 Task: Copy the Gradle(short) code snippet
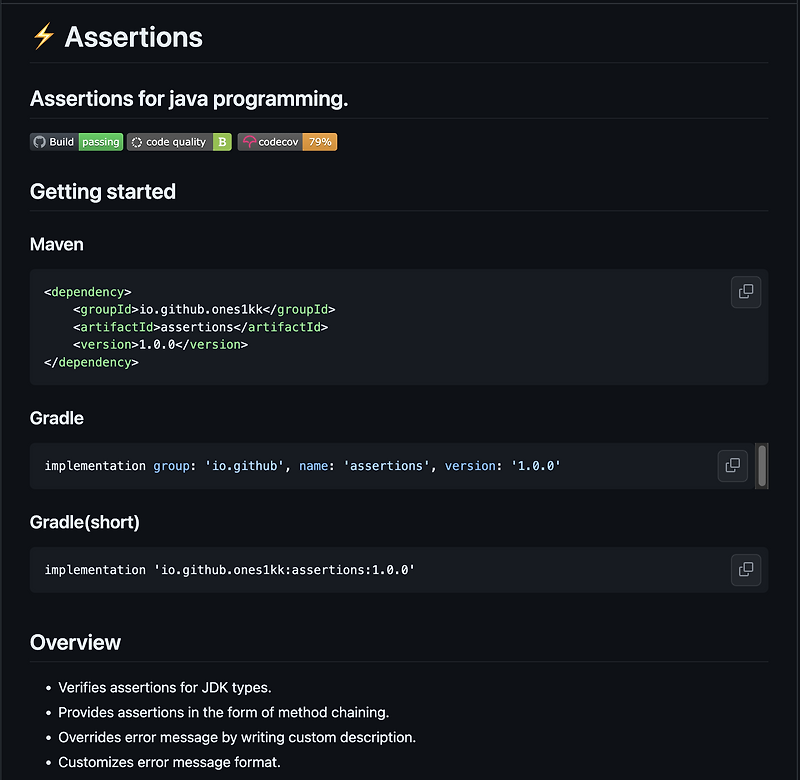pyautogui.click(x=746, y=569)
